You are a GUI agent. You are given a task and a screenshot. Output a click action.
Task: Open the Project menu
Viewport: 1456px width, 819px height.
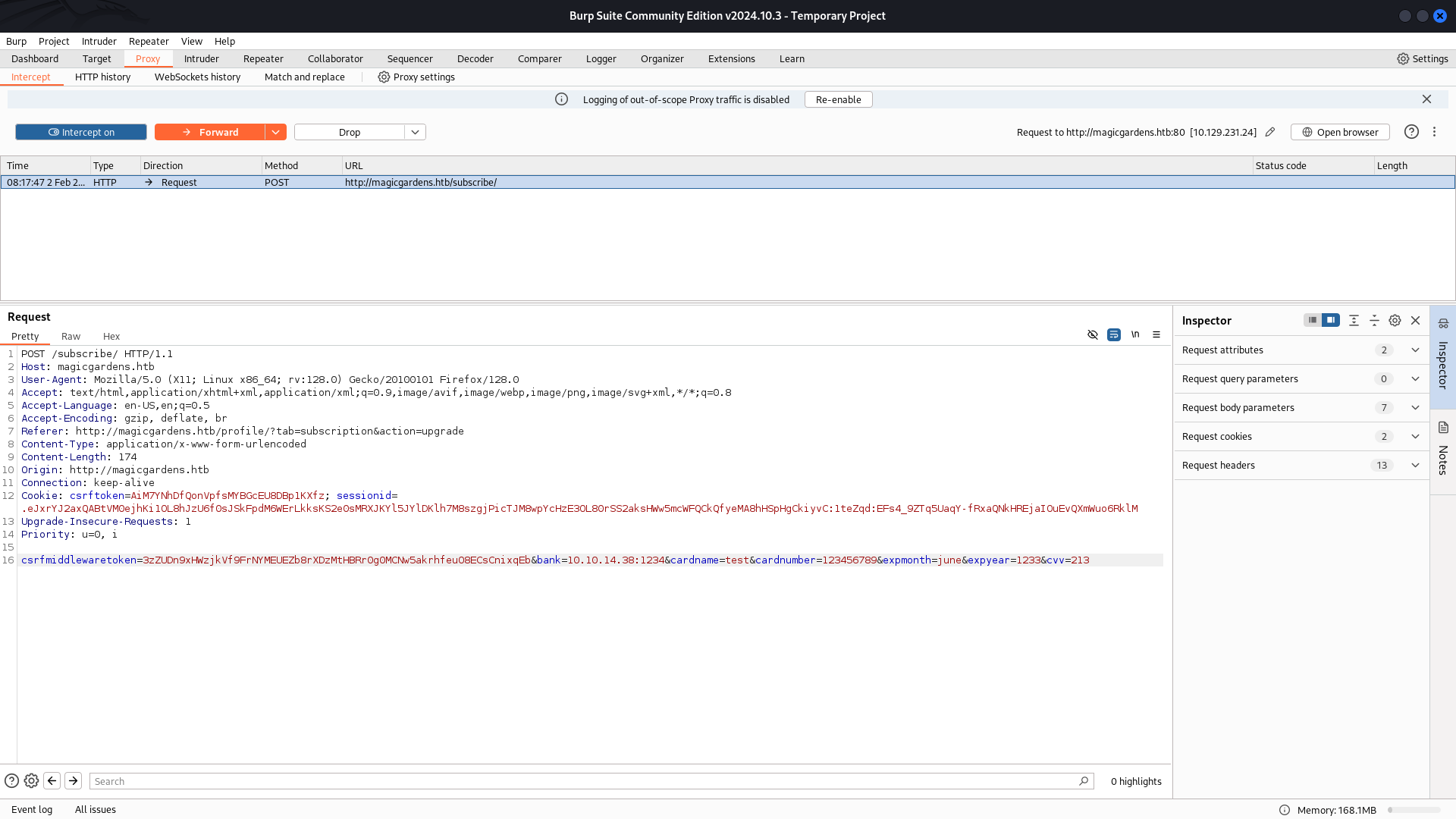coord(54,41)
